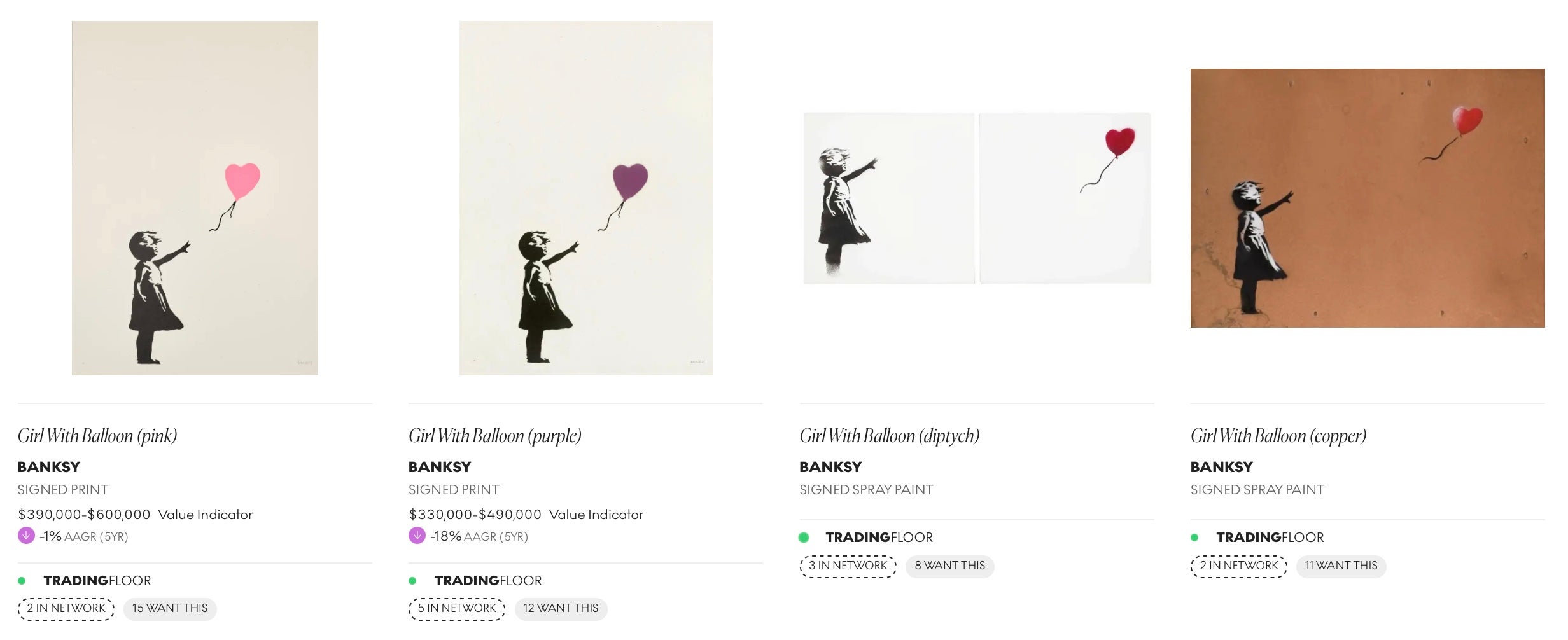Open Girl With Balloon (pink) artwork image
Screen dimensions: 1568x640
tap(195, 198)
